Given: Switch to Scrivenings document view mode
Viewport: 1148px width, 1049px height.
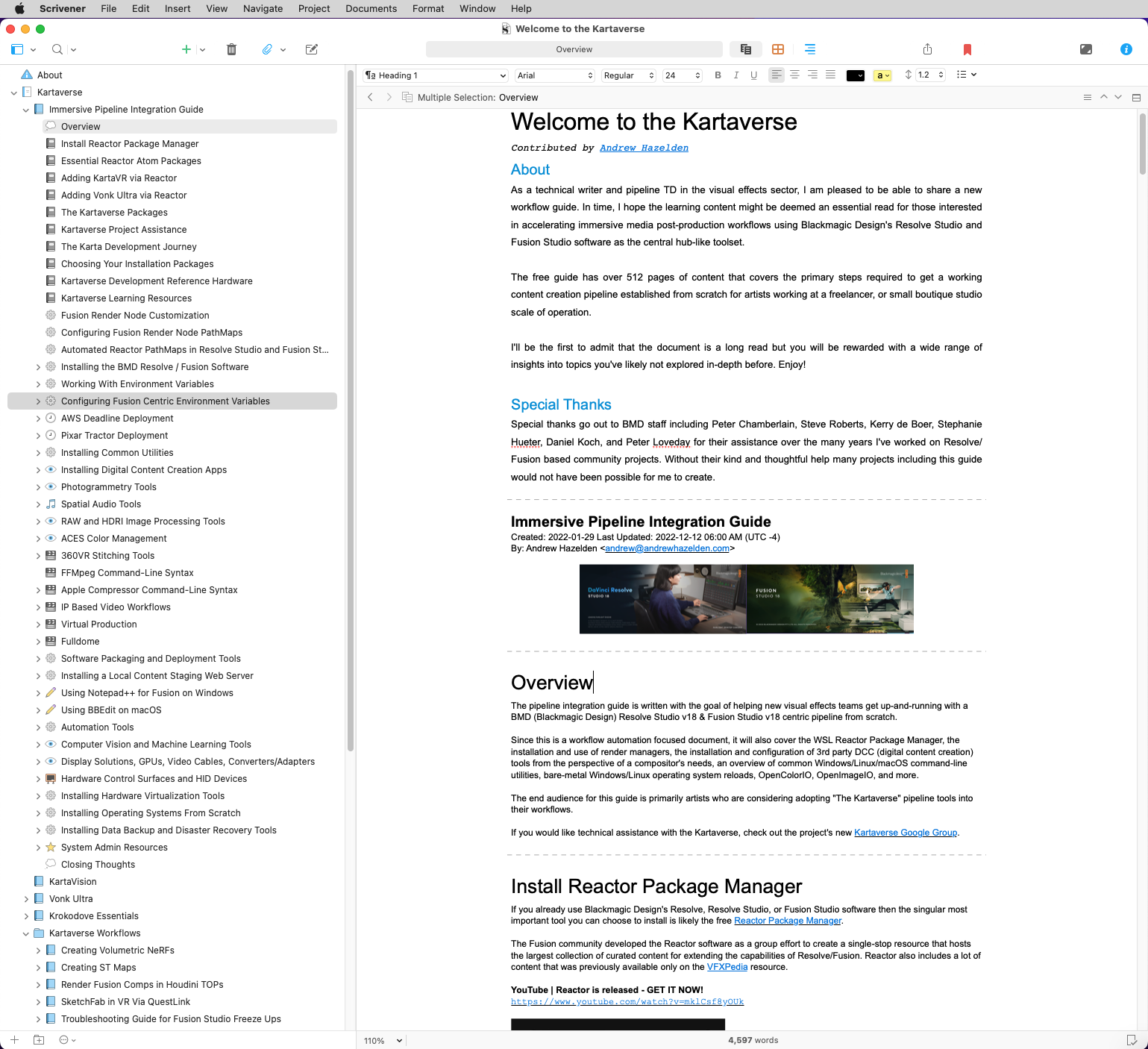Looking at the screenshot, I should coord(745,49).
